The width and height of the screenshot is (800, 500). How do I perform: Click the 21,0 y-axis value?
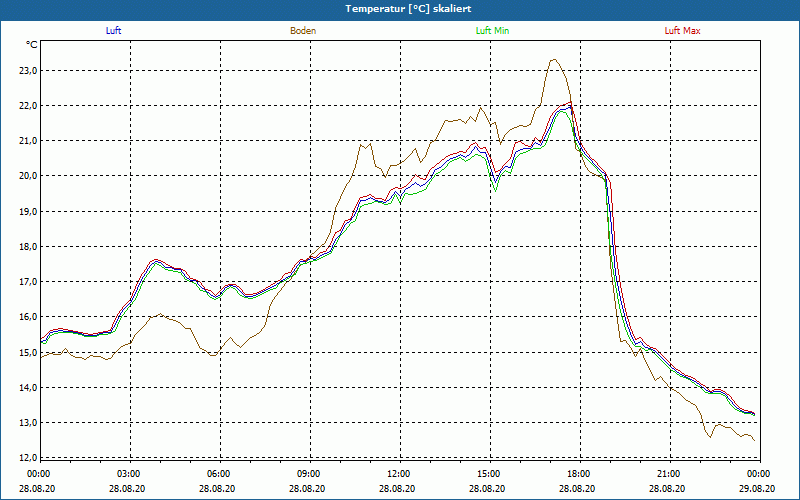[28, 141]
